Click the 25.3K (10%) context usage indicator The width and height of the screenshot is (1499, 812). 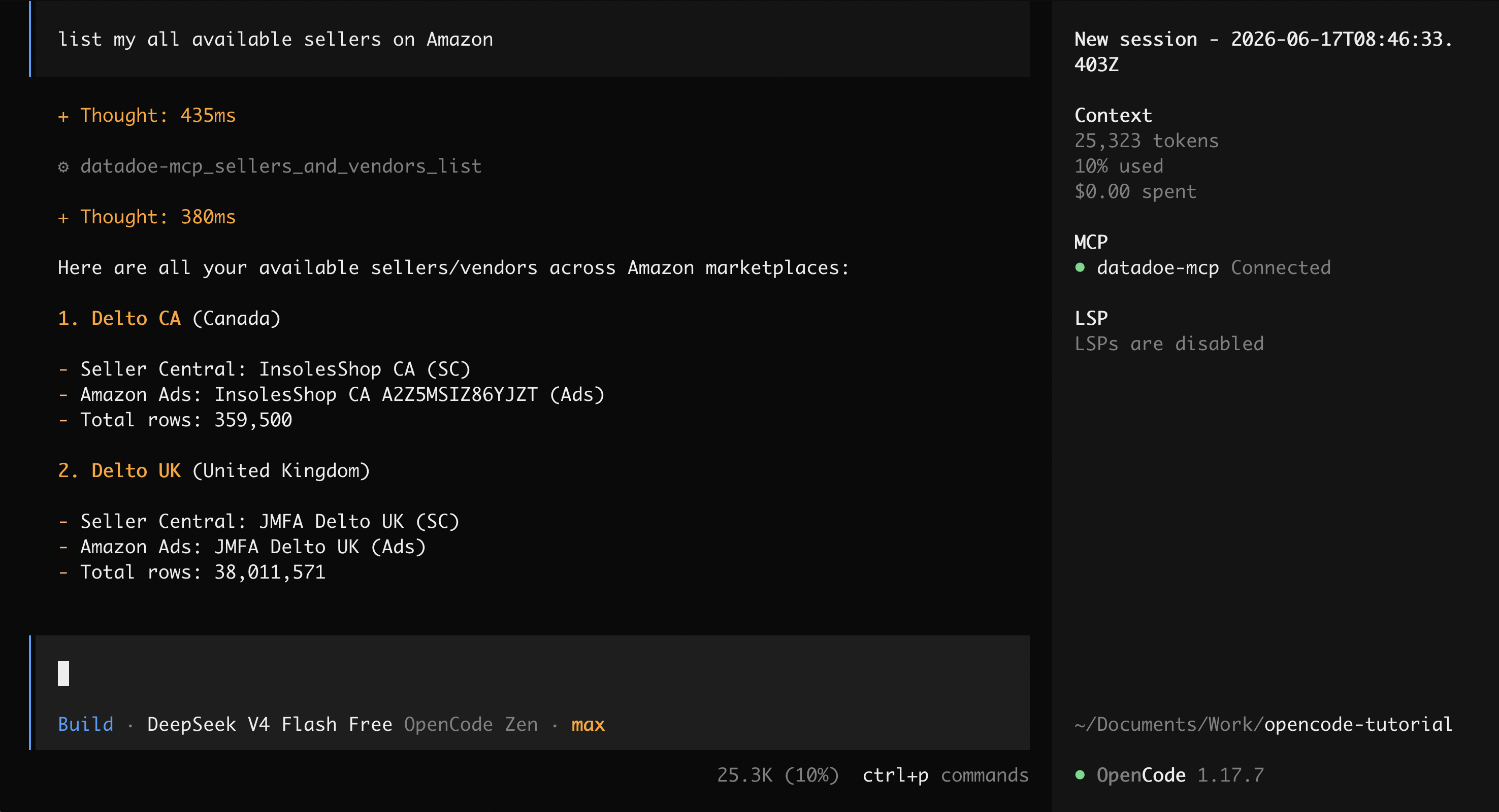click(778, 775)
